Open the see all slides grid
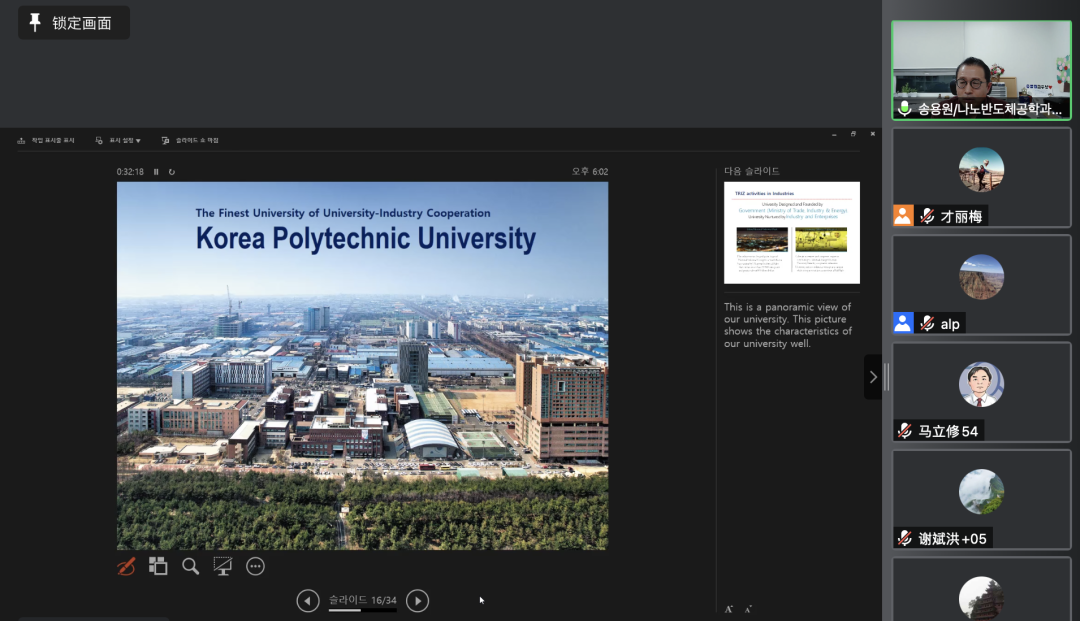The width and height of the screenshot is (1080, 621). 158,567
